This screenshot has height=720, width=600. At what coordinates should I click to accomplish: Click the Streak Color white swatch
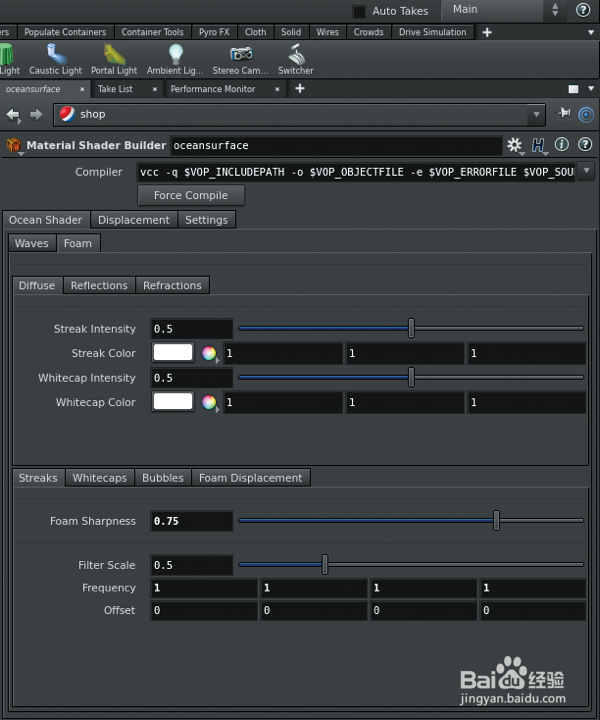click(x=173, y=353)
